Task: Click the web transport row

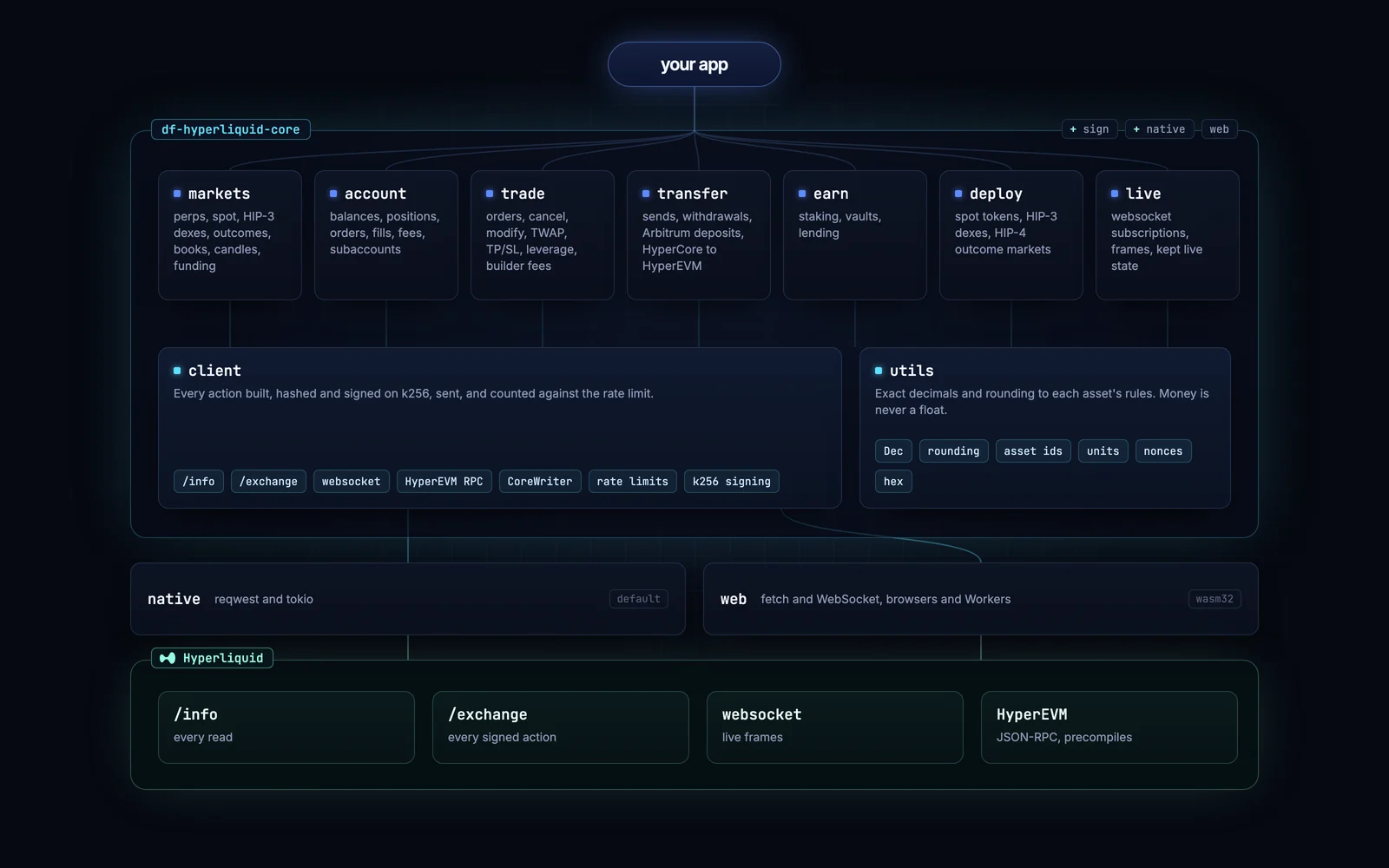Action: pyautogui.click(x=981, y=599)
